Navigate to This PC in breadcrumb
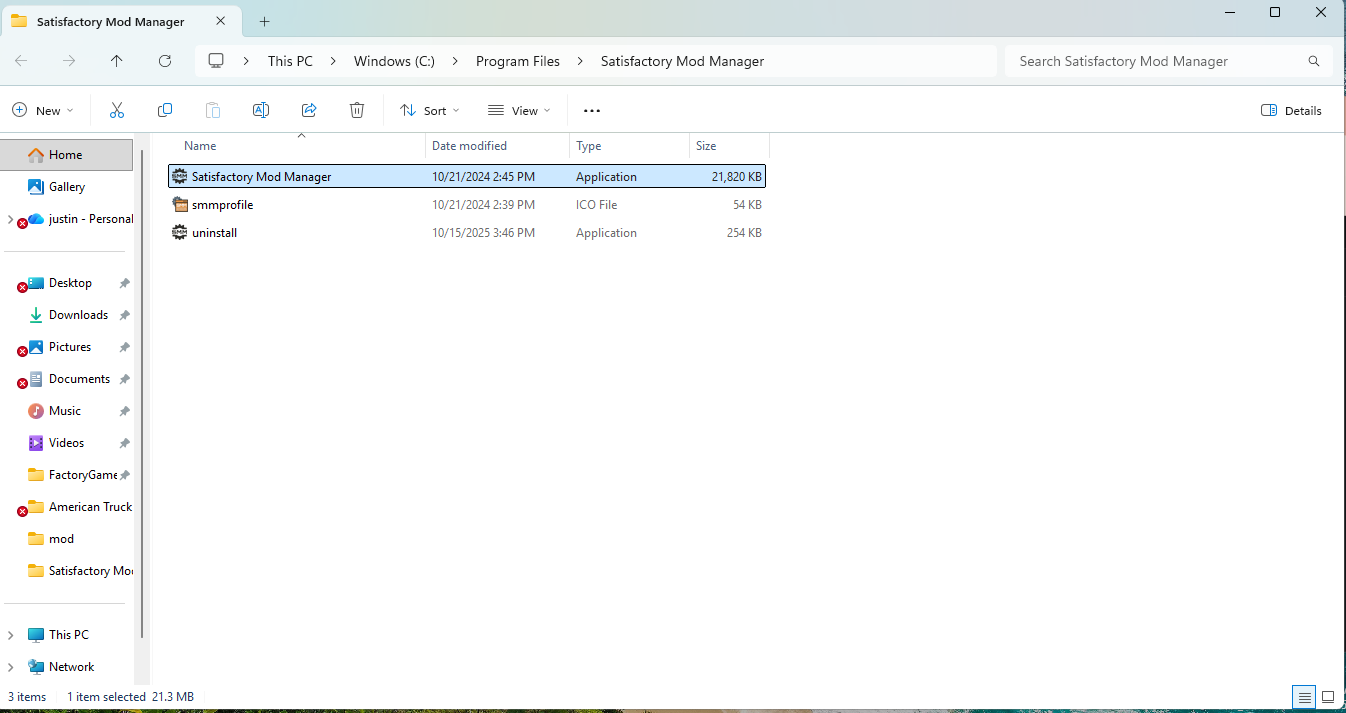This screenshot has height=713, width=1346. (290, 61)
